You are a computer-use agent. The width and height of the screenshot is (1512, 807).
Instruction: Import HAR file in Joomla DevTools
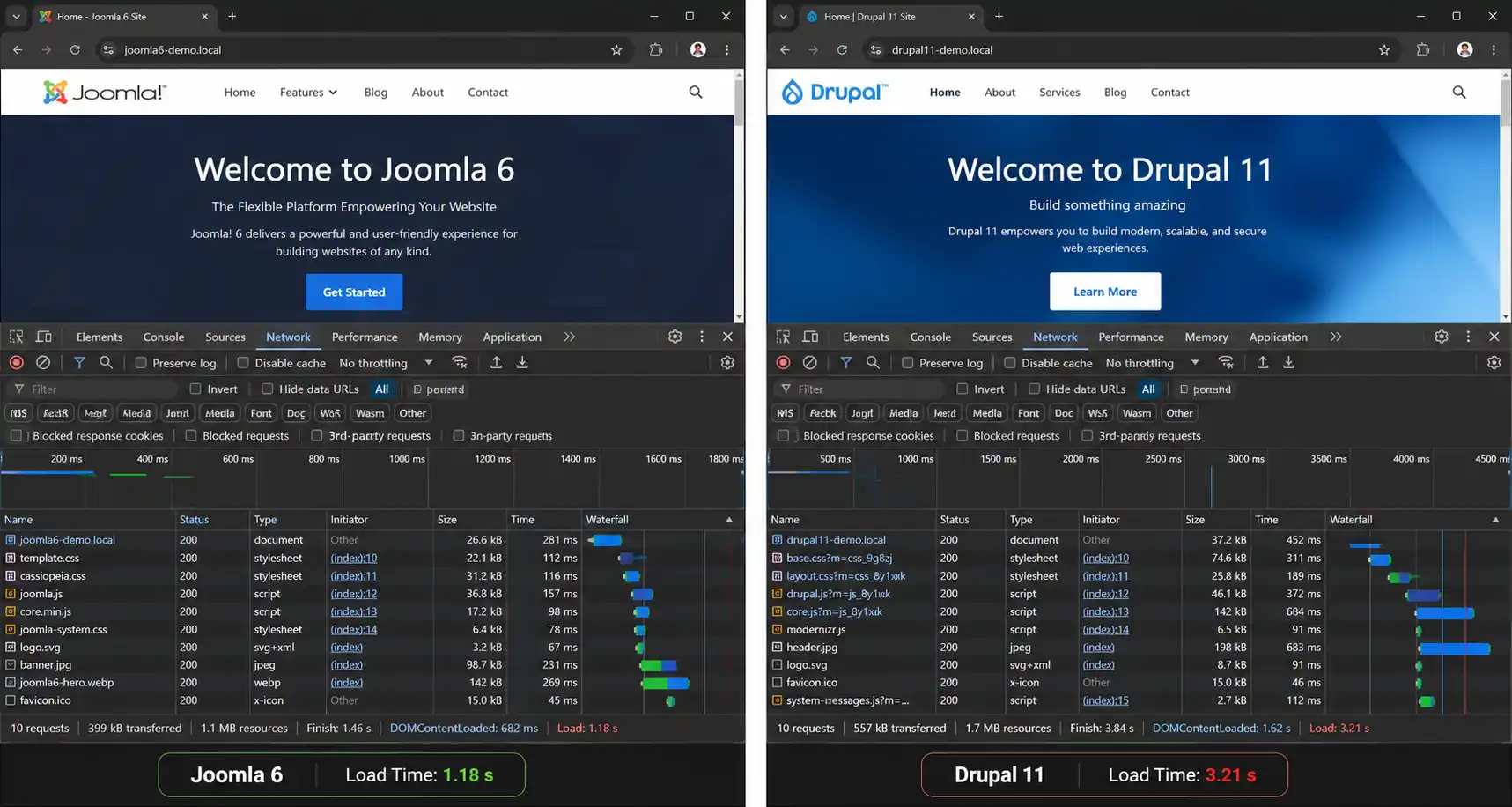[497, 362]
